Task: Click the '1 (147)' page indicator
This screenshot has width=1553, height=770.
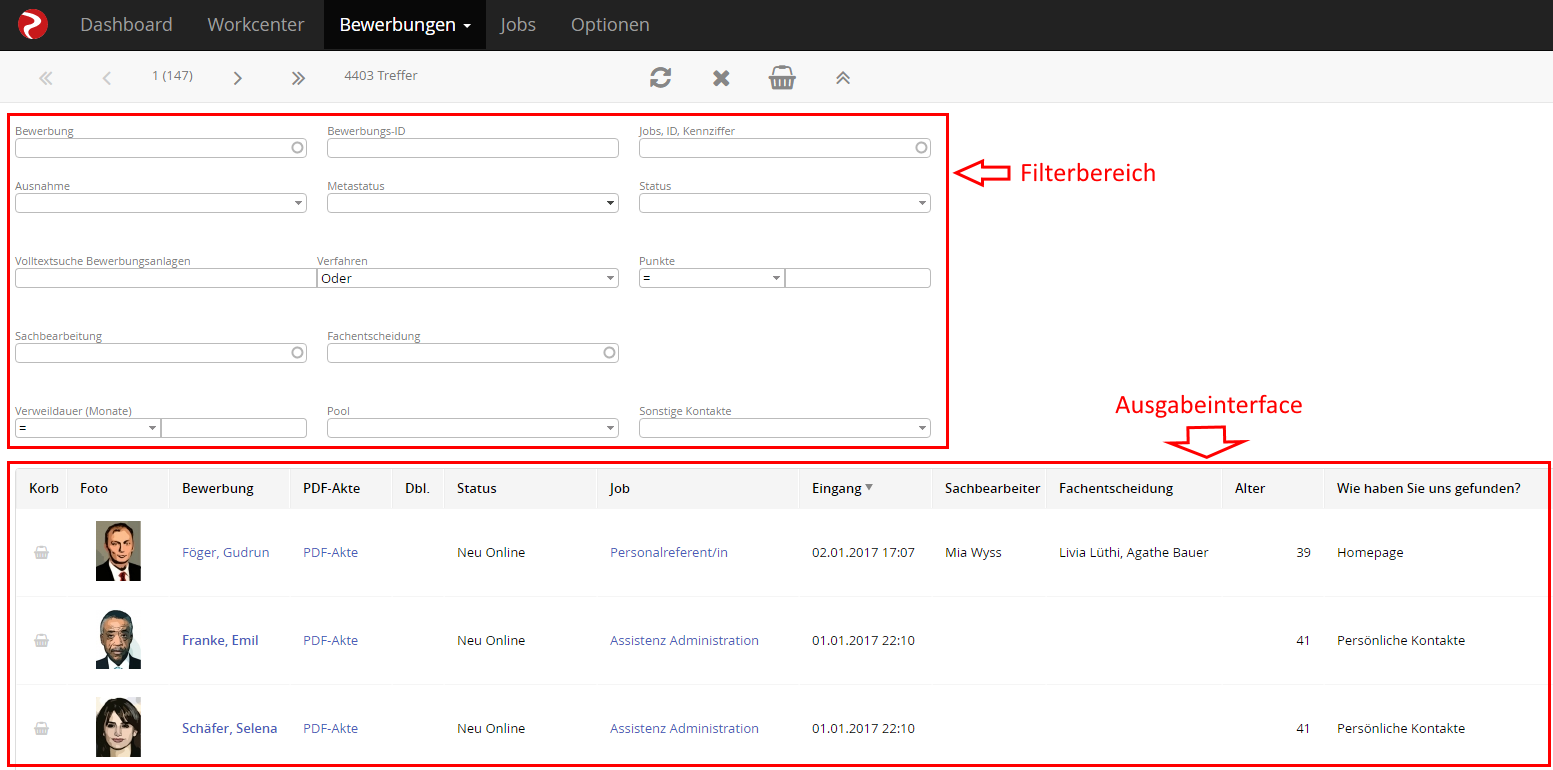Action: [172, 75]
